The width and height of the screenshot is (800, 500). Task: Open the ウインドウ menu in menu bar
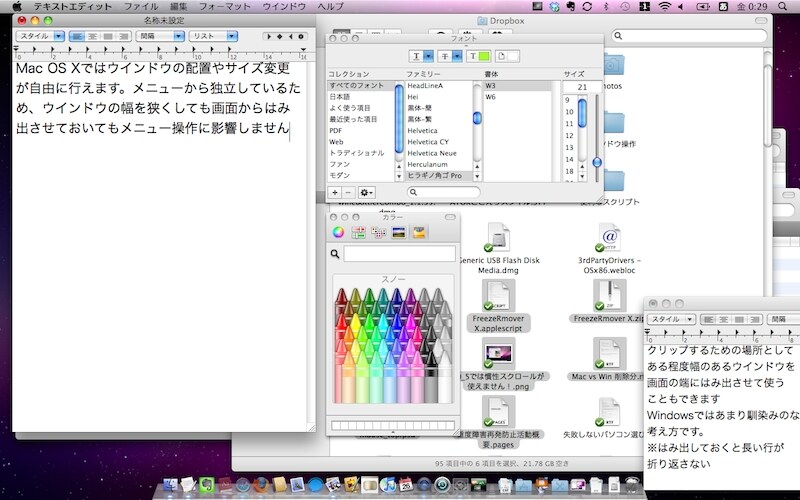[x=283, y=7]
